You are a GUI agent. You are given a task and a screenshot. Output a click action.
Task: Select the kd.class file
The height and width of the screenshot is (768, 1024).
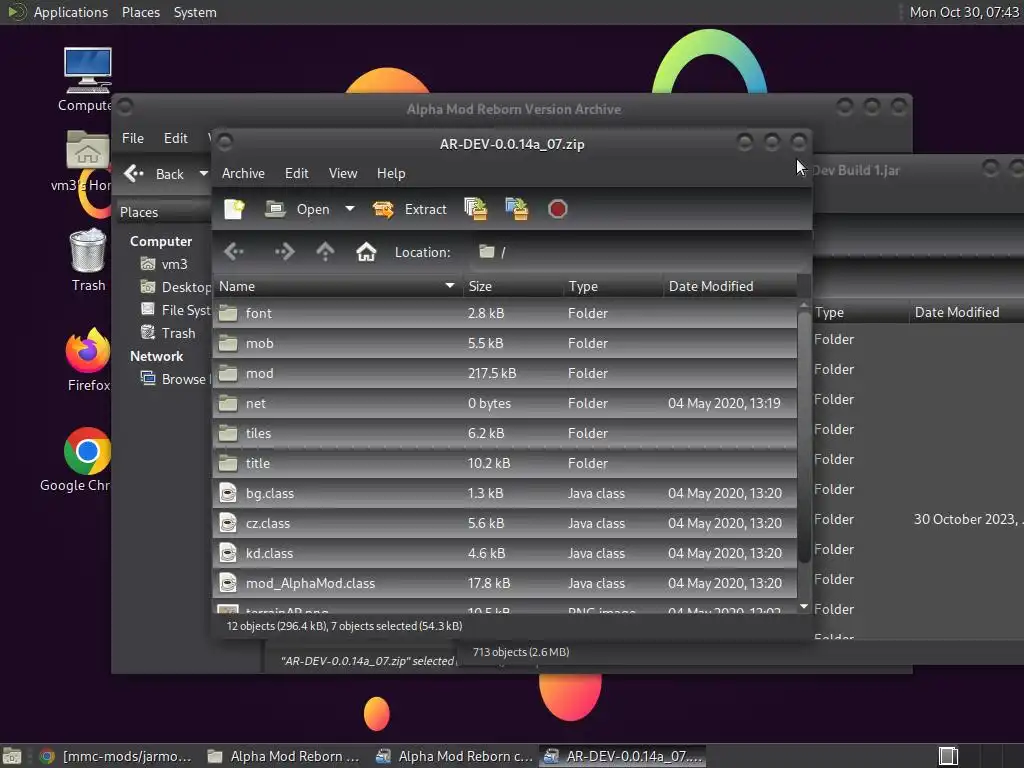[x=505, y=554]
